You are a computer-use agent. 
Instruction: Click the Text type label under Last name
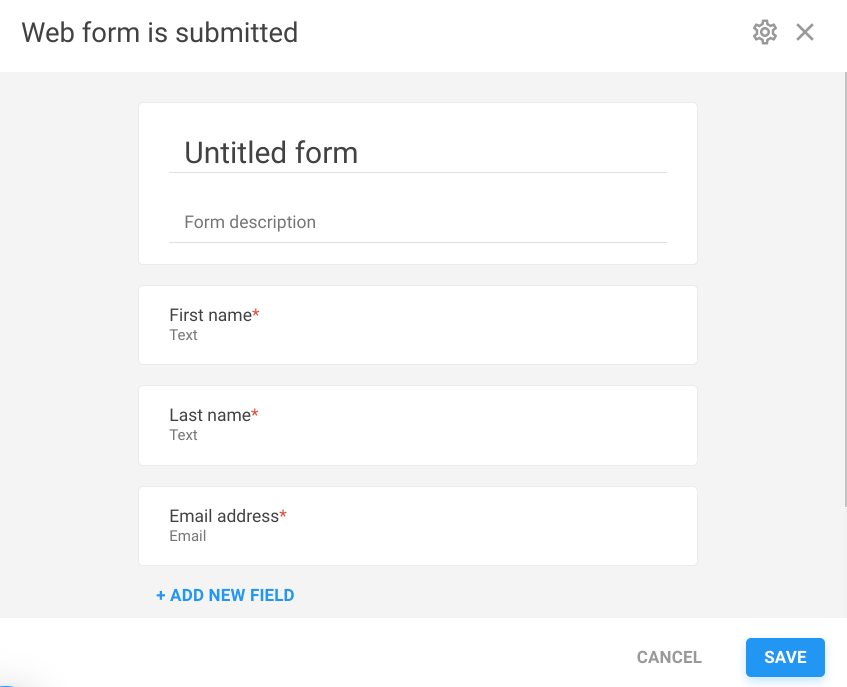183,435
